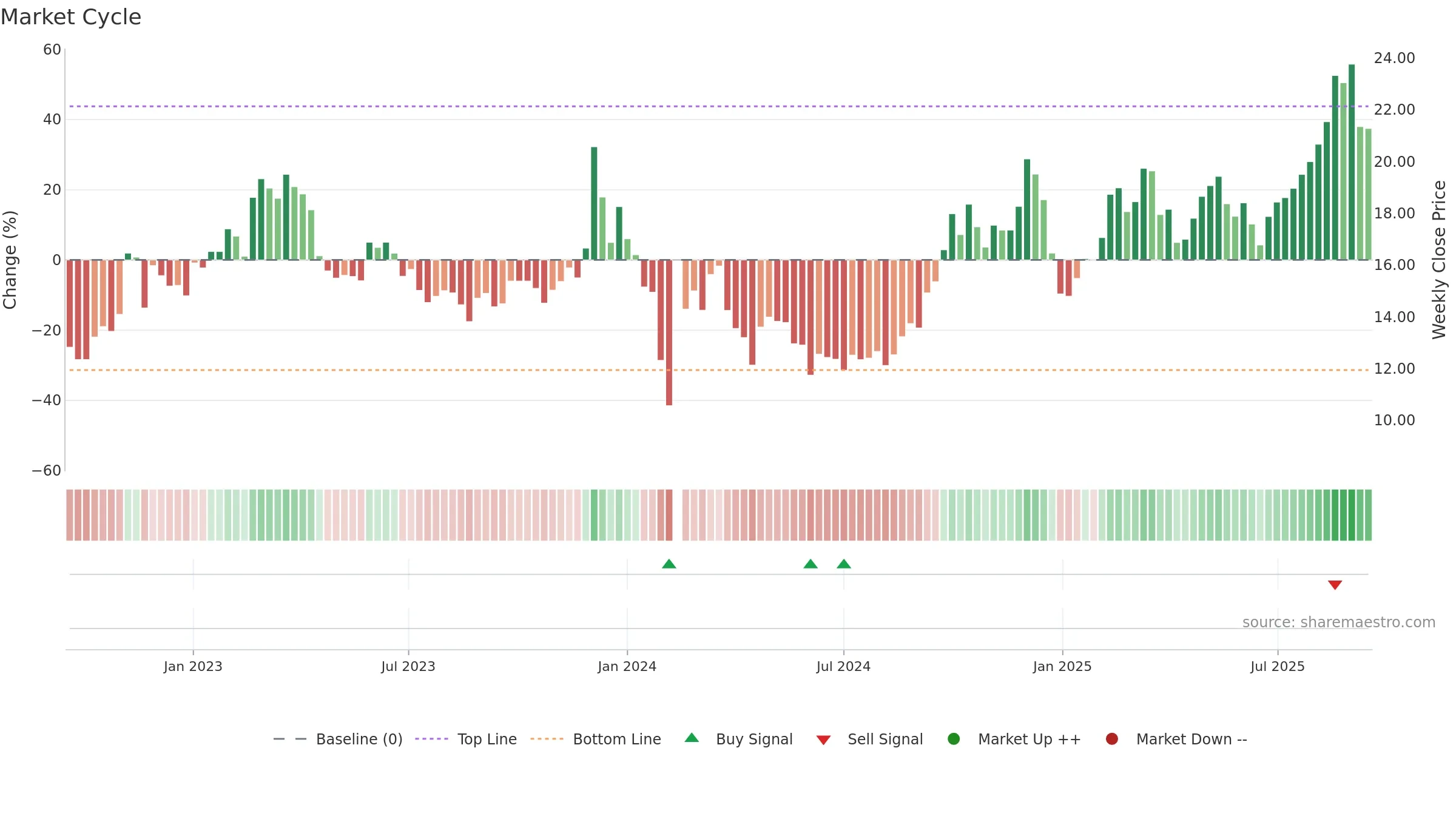Click the Jan 2023 axis label

click(193, 666)
